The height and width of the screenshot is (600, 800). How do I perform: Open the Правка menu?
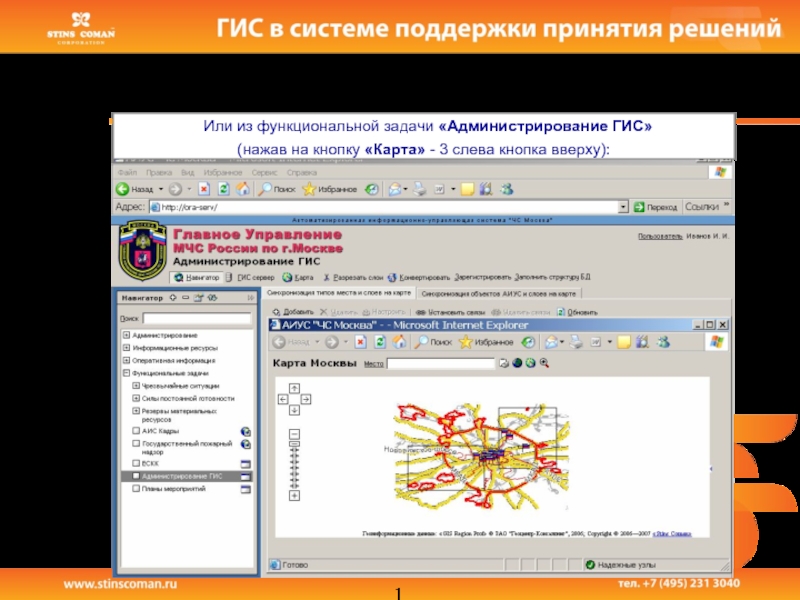pyautogui.click(x=159, y=172)
